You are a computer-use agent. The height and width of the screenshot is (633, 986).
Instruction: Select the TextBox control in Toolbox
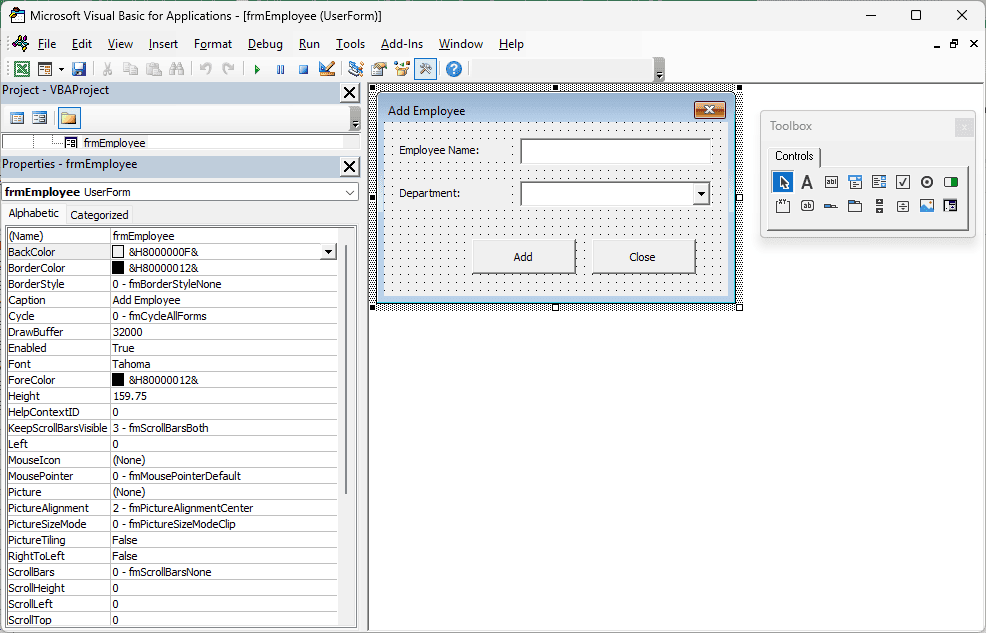coord(831,182)
